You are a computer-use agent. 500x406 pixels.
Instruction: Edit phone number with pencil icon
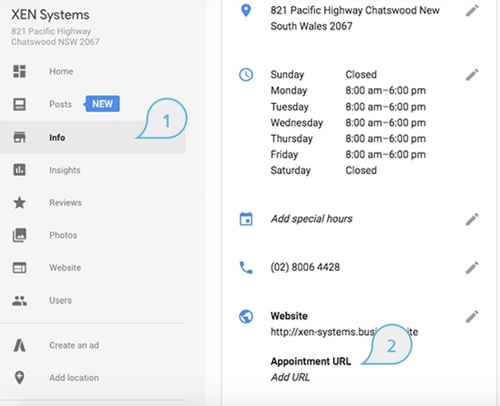[x=472, y=268]
